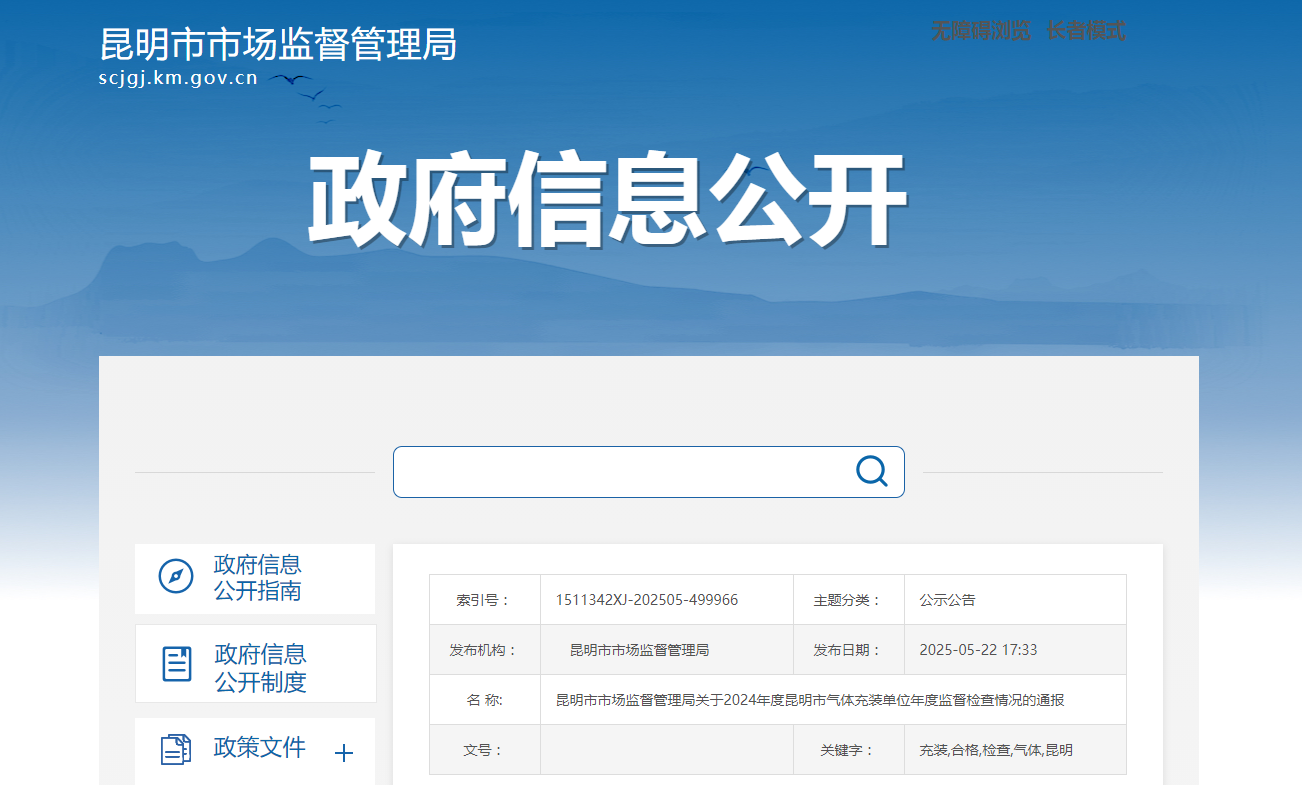
Task: Click the 关键字： label cell
Action: (849, 750)
